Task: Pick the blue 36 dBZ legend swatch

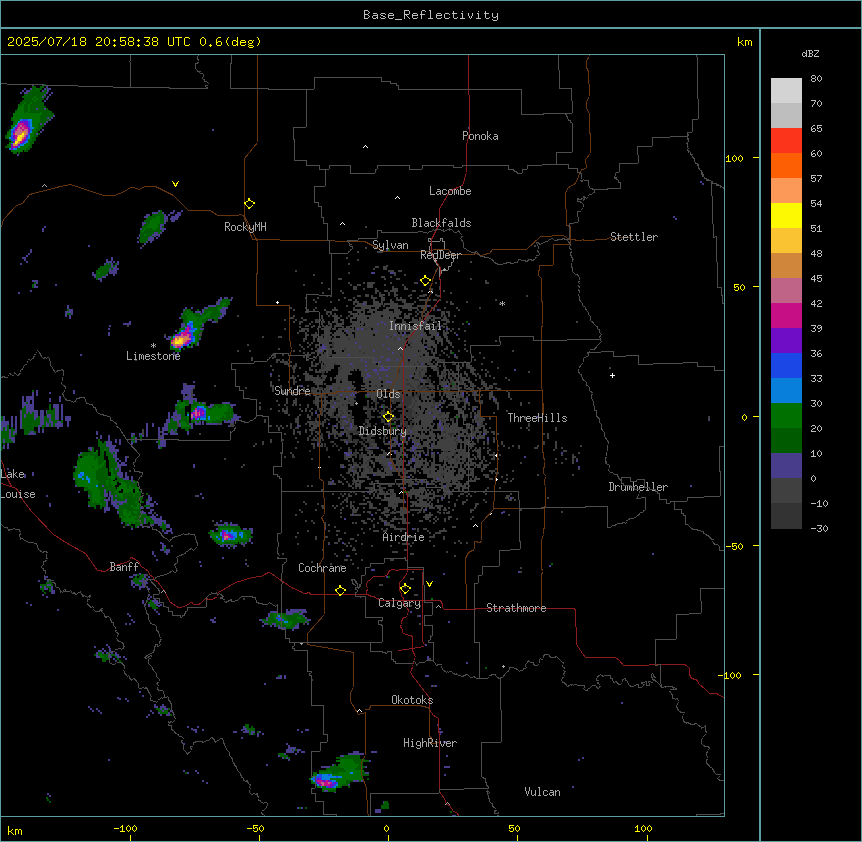Action: pos(786,365)
